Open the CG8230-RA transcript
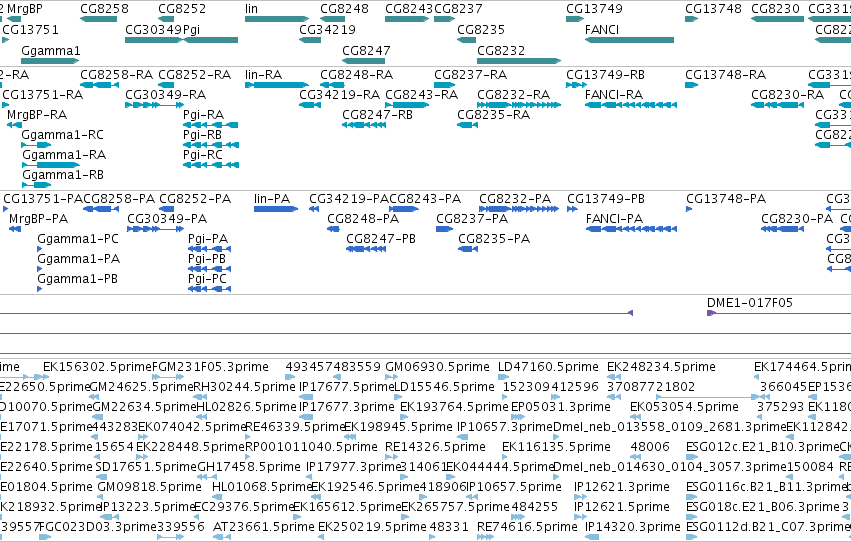The height and width of the screenshot is (542, 851). coord(777,105)
